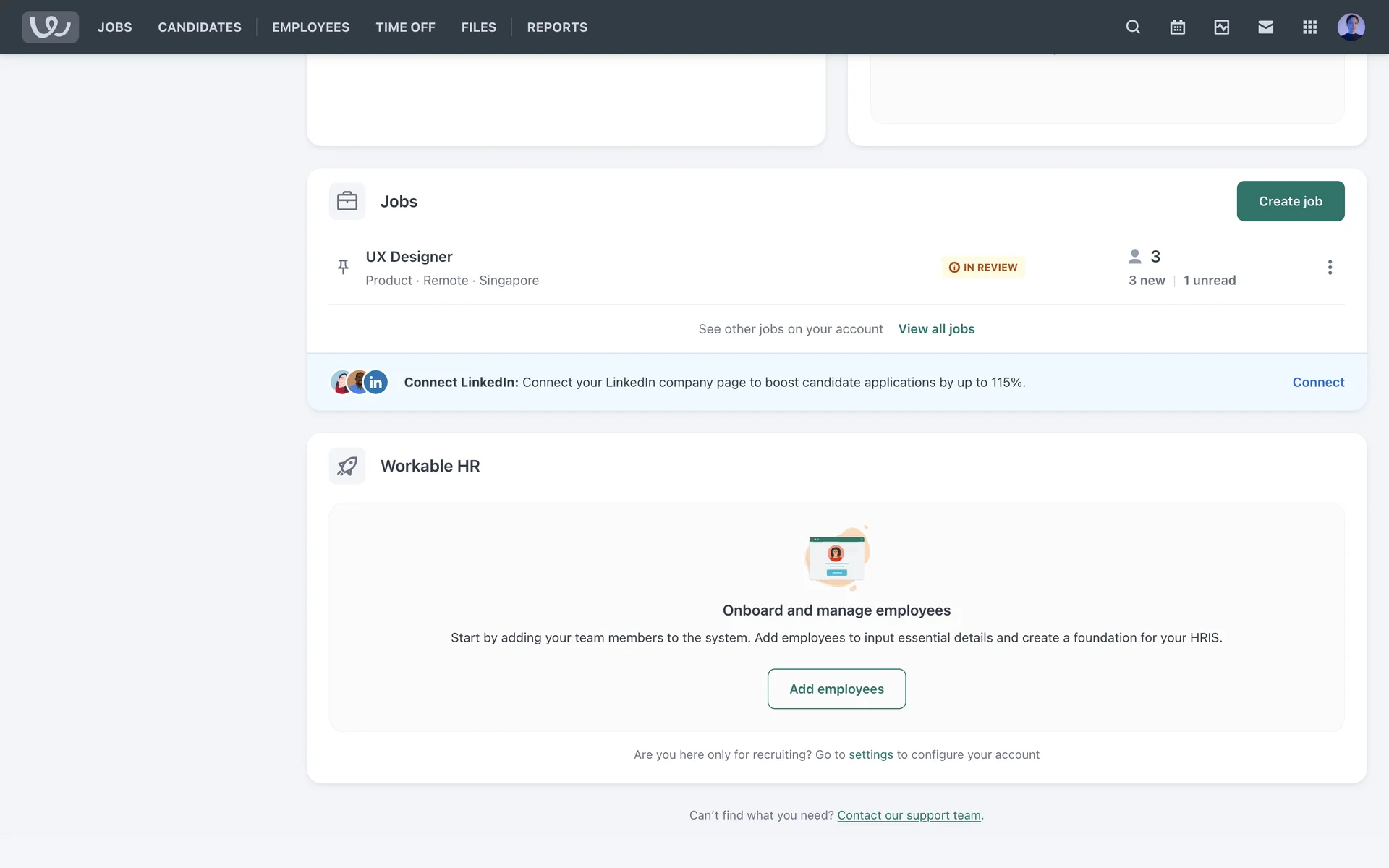Open the analytics chart icon
1389x868 pixels.
pyautogui.click(x=1221, y=27)
